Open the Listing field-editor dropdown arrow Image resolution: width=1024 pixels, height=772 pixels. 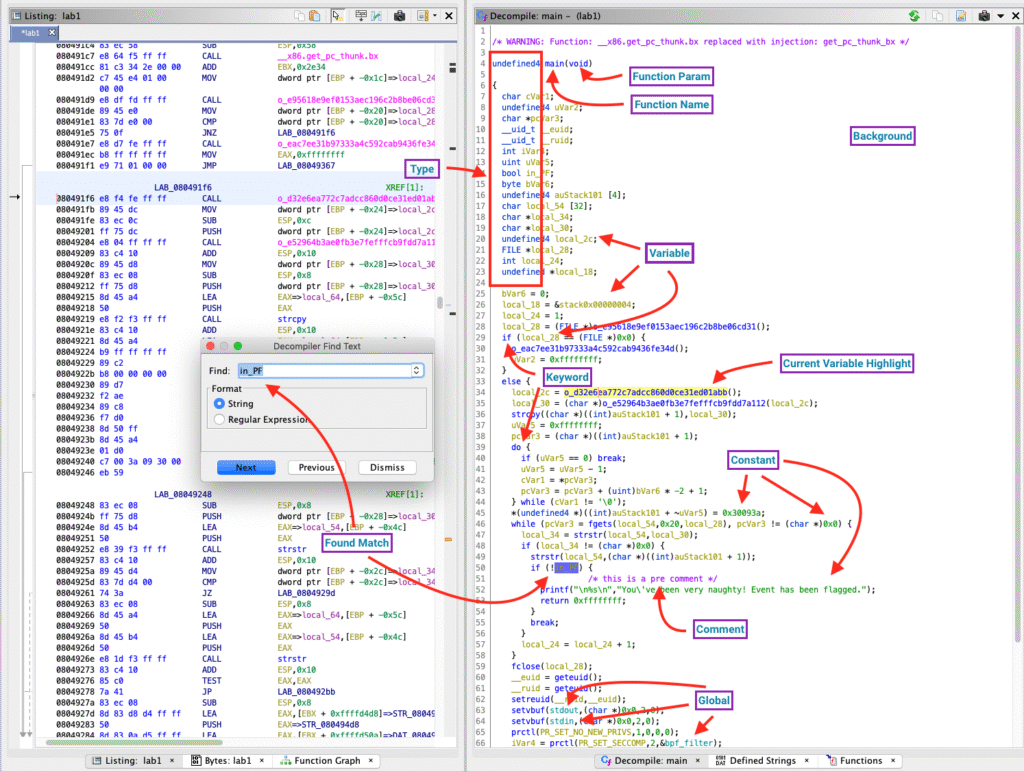pos(436,16)
